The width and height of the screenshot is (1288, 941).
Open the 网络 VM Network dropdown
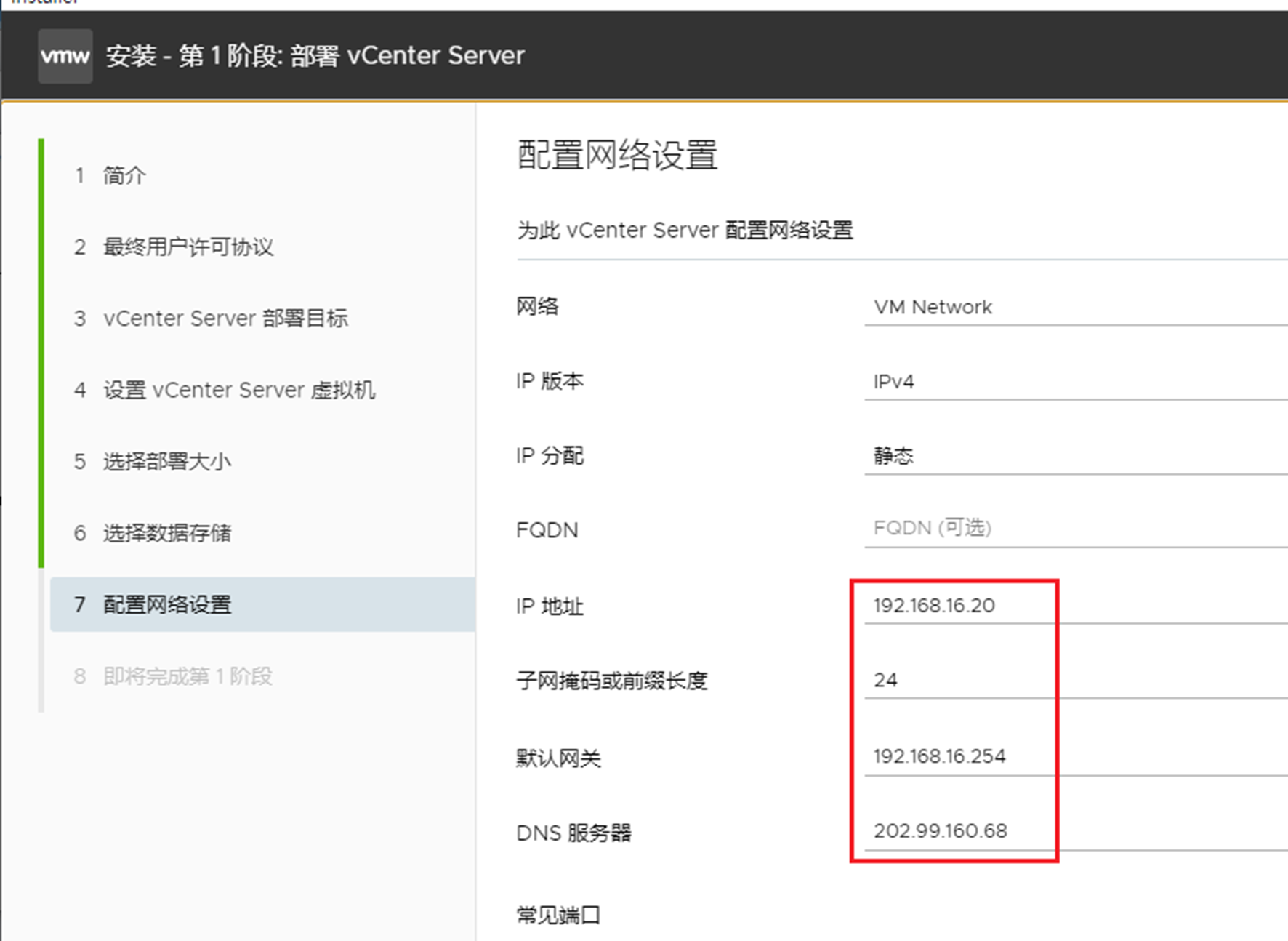(x=1076, y=308)
